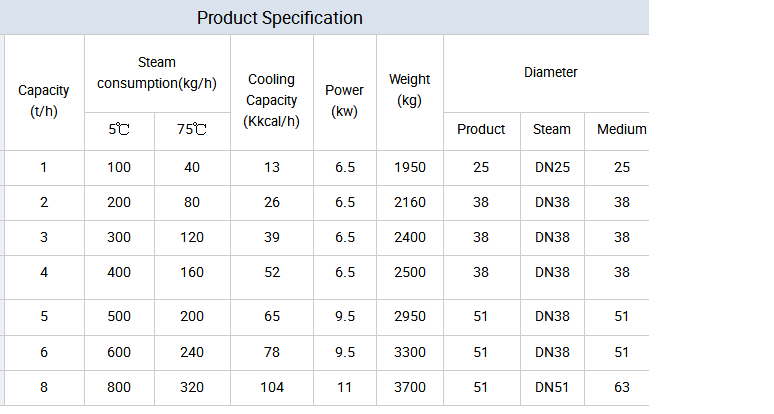This screenshot has width=774, height=414.
Task: Click the cooling capacity cell 104
Action: [x=272, y=387]
